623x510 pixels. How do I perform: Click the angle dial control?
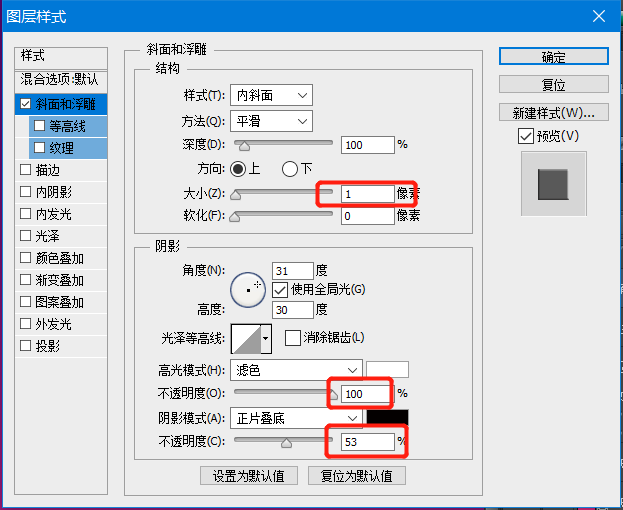click(248, 290)
